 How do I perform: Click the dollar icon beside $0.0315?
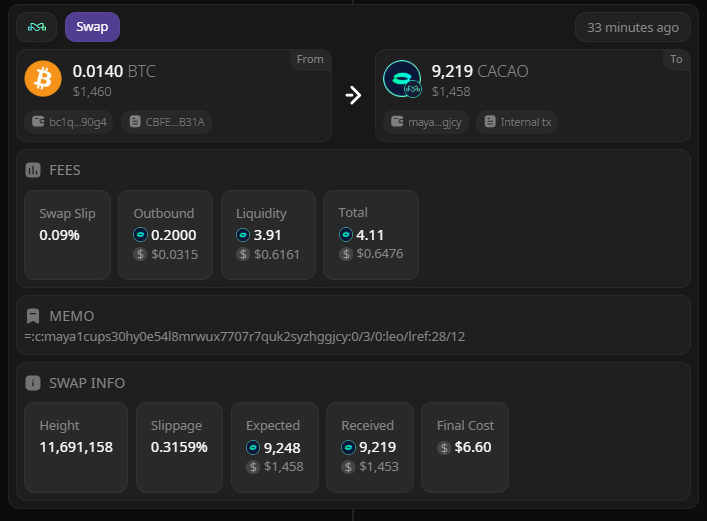pyautogui.click(x=140, y=254)
